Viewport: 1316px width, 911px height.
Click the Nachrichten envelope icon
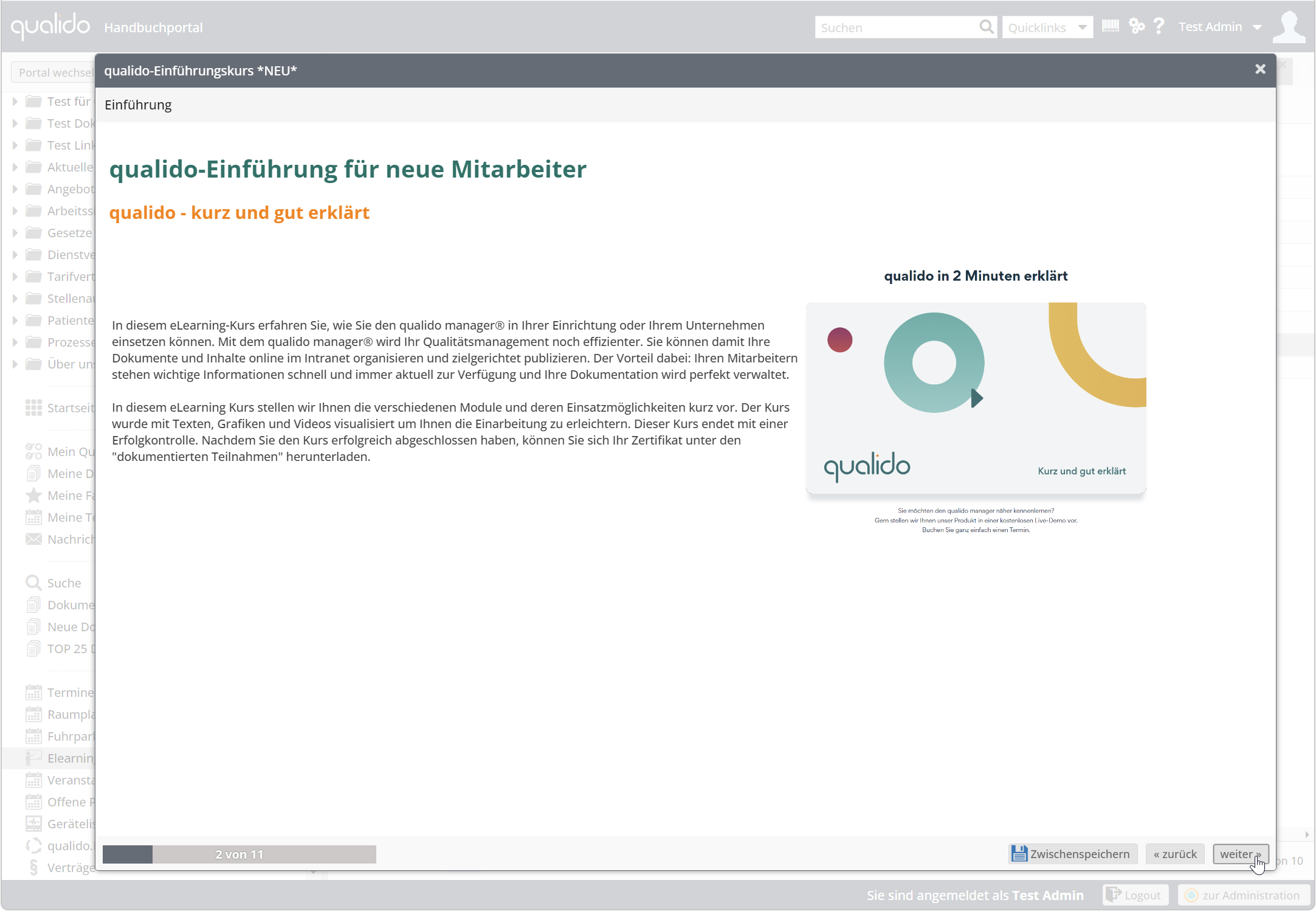point(33,539)
